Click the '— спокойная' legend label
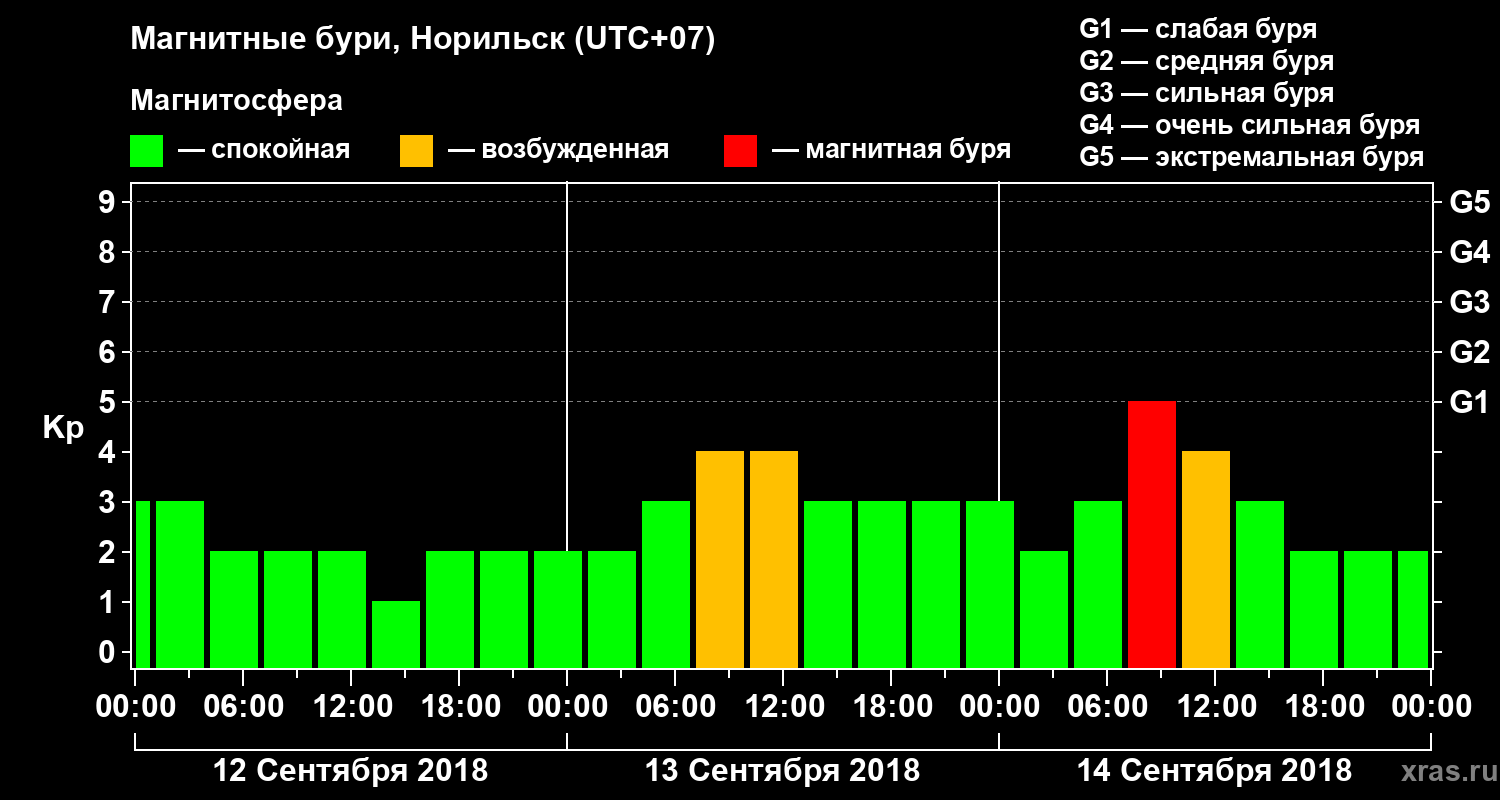Screen dimensions: 1500x800 (264, 151)
